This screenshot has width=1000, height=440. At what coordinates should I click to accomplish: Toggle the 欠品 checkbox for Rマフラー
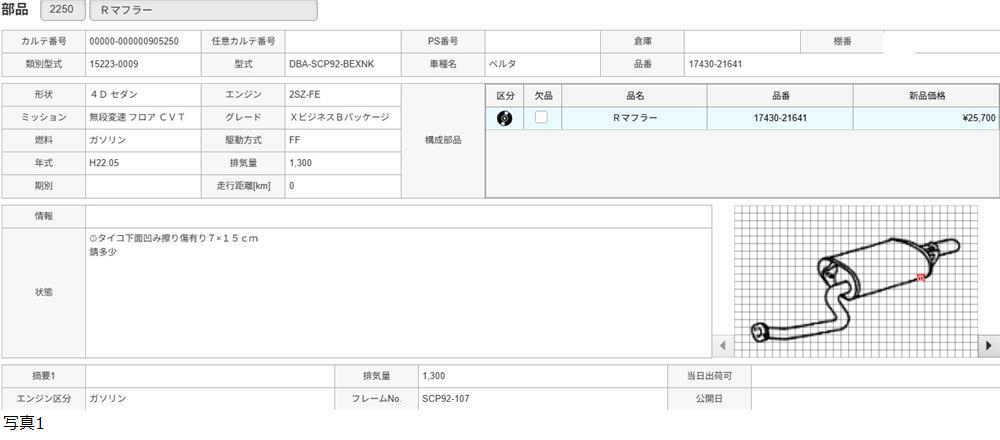541,118
